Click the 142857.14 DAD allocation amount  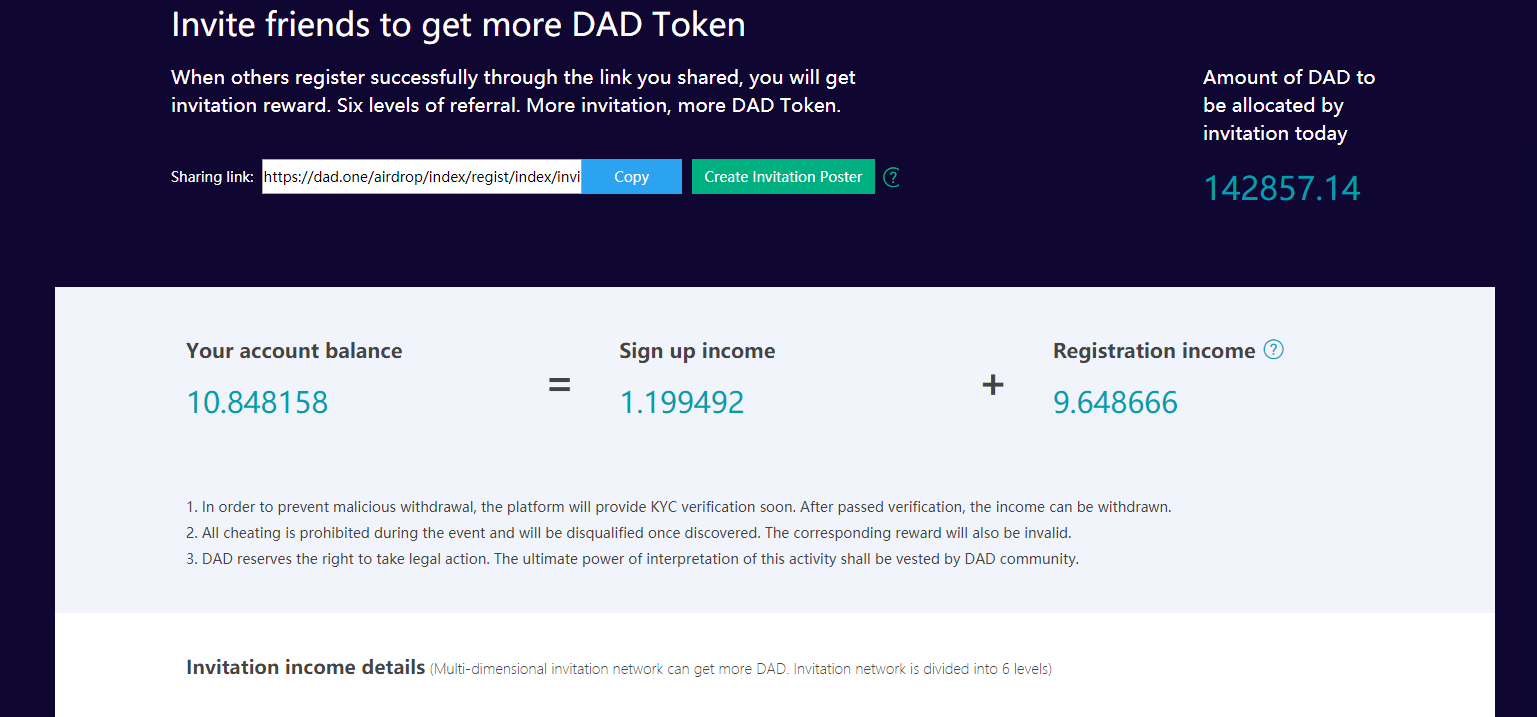coord(1281,189)
